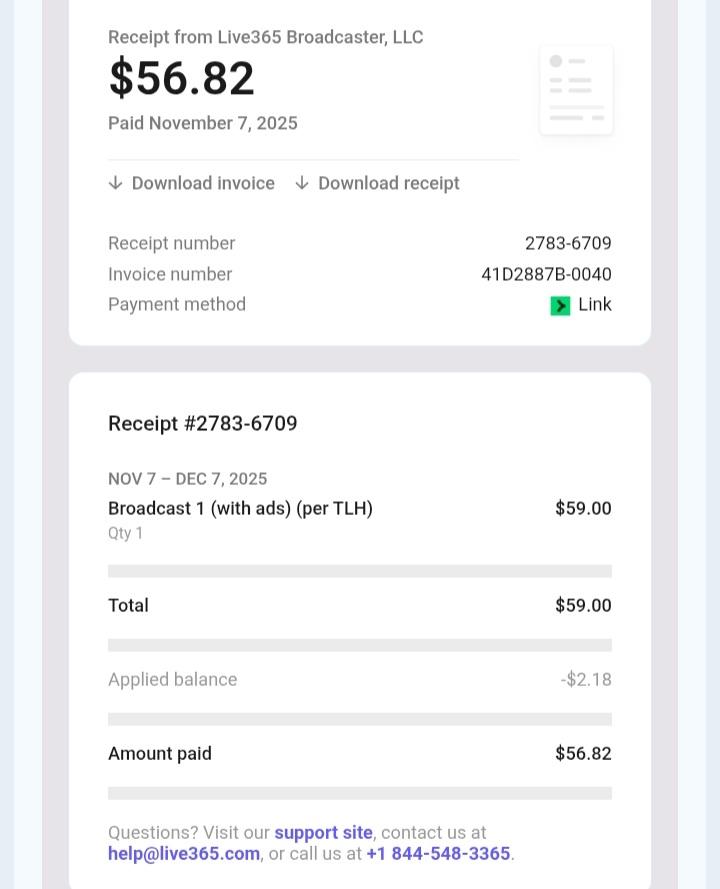Download the invoice via its text link

click(x=203, y=183)
